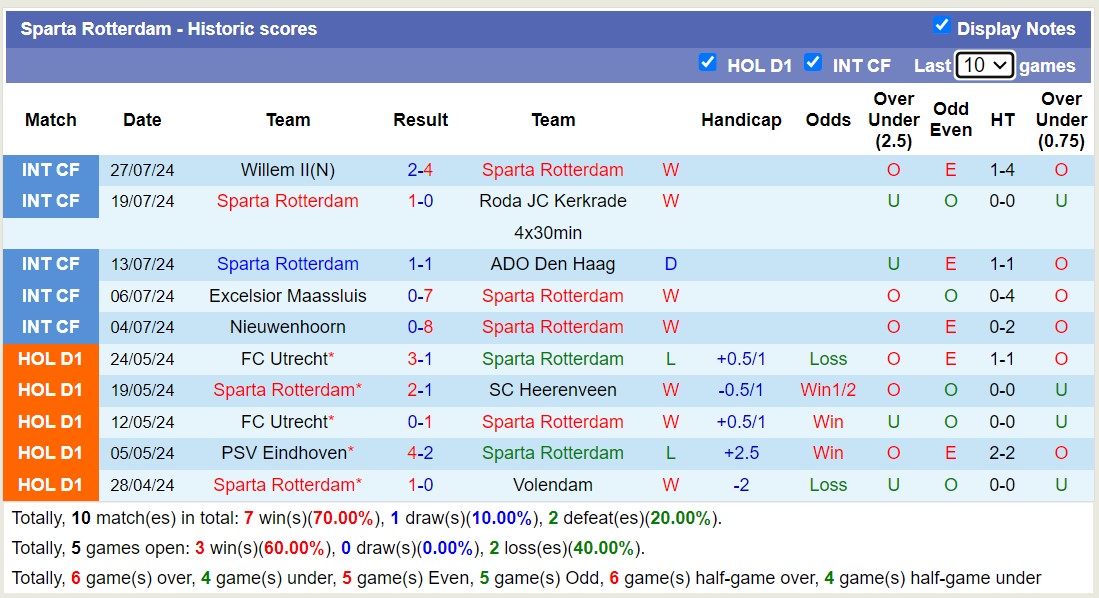Toggle the Display Notes checkbox

tap(941, 26)
